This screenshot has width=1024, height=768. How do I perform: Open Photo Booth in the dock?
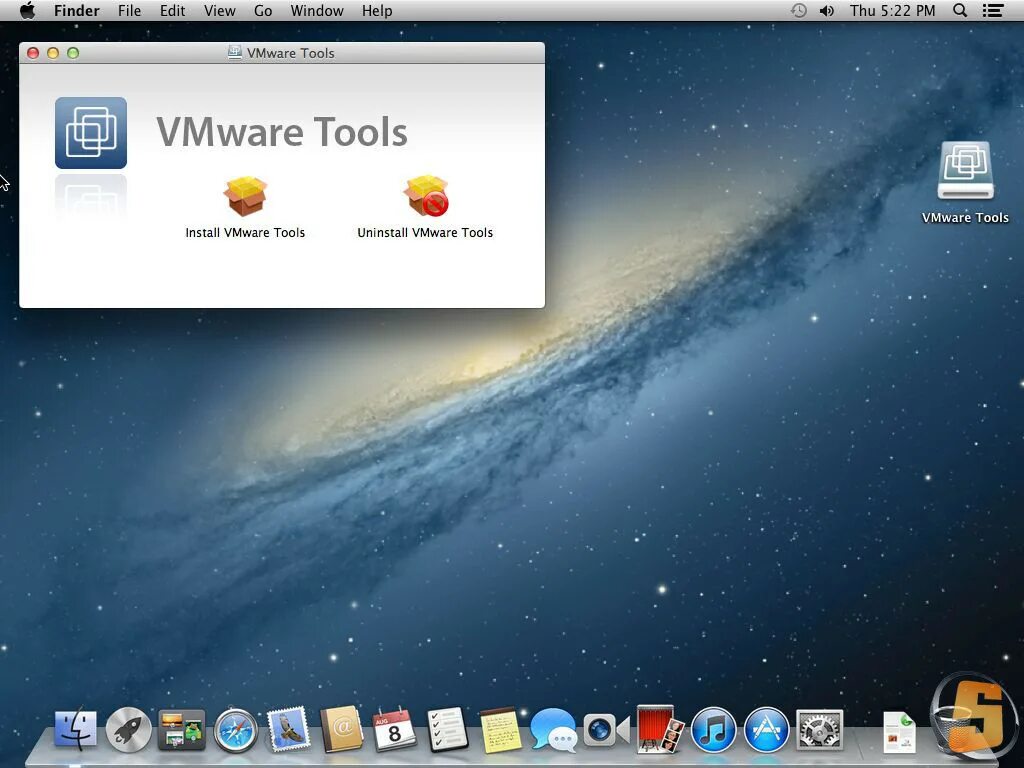click(660, 728)
